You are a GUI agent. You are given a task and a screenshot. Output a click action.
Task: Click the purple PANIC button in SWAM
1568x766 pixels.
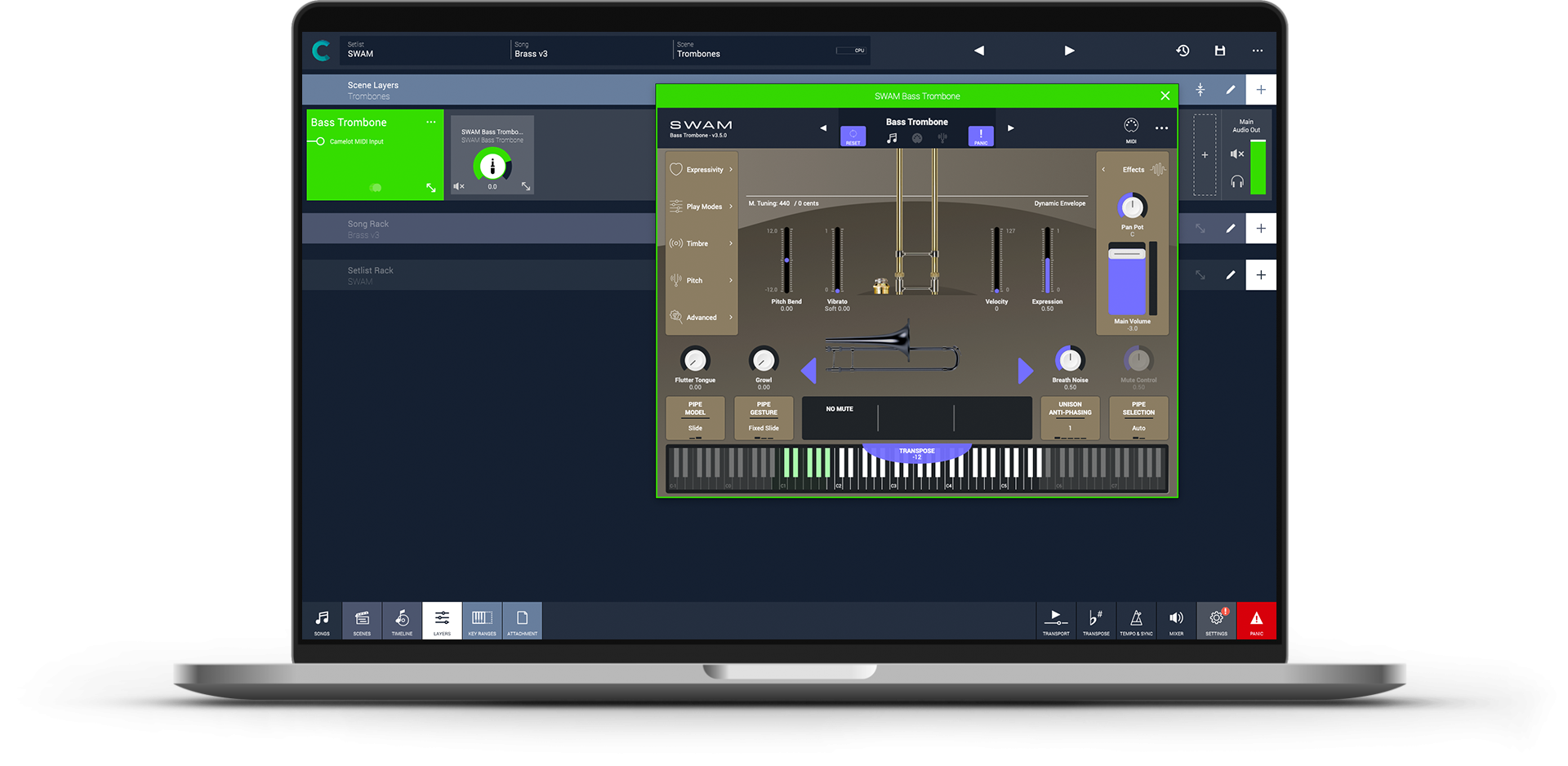point(981,136)
